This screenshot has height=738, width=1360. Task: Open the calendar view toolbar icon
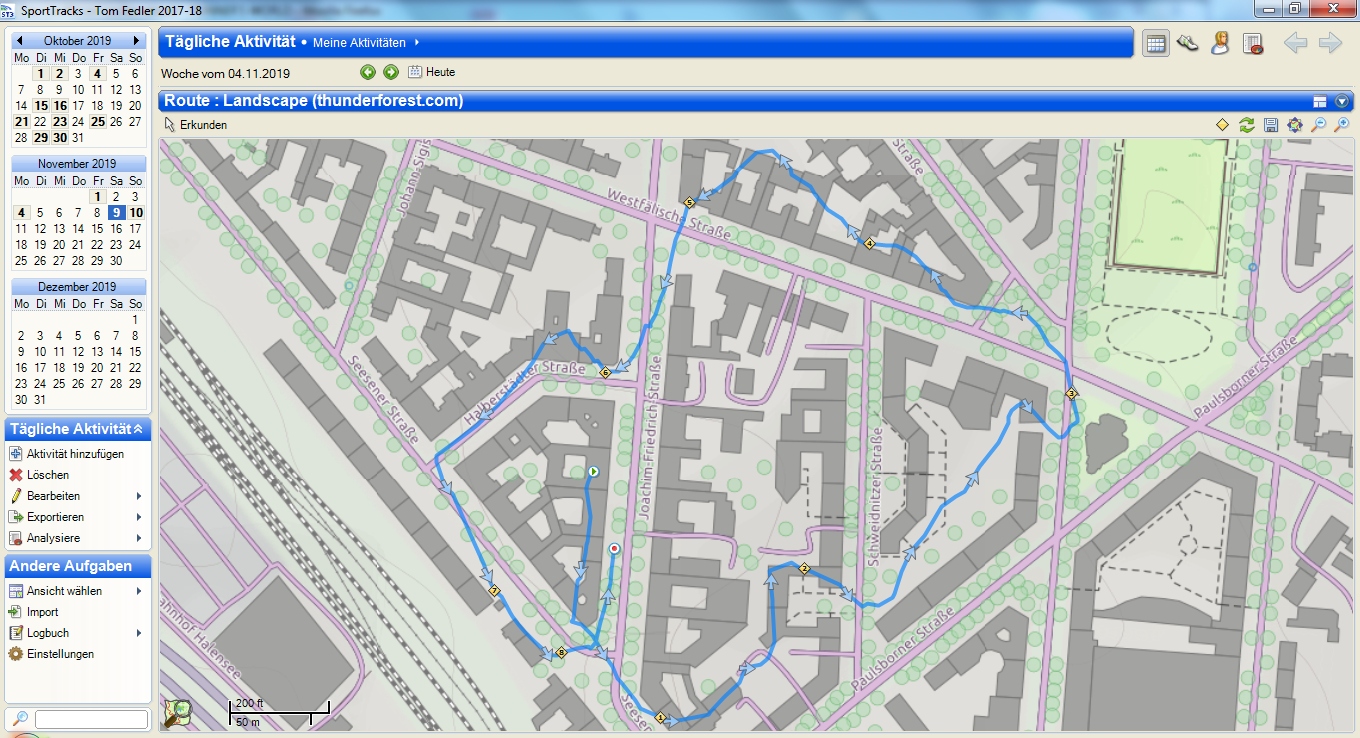click(1156, 43)
